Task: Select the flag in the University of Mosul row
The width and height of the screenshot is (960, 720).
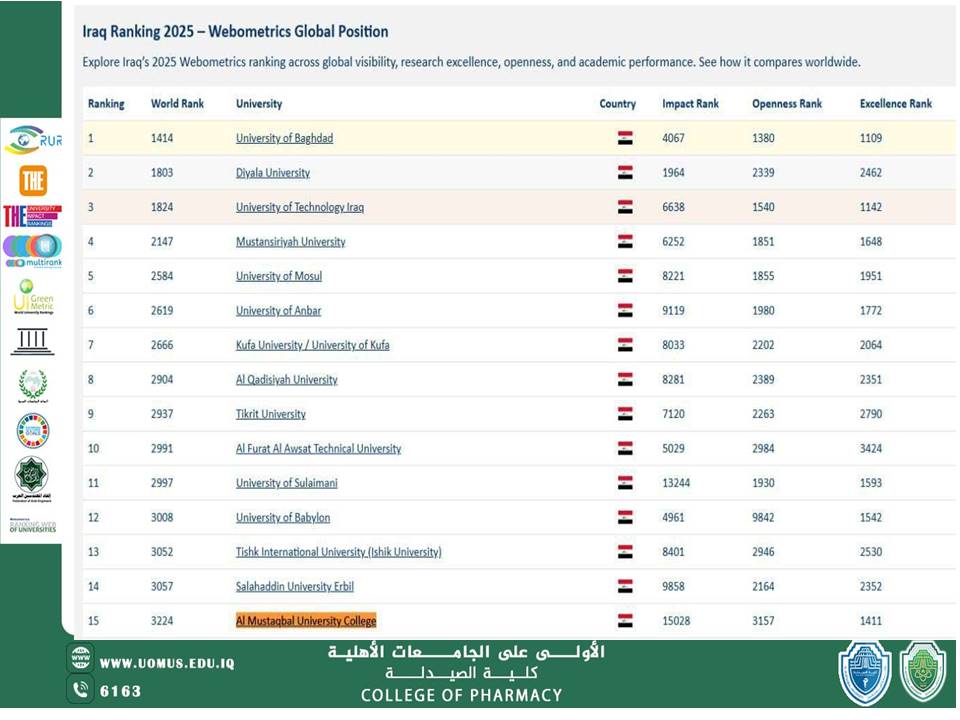Action: (624, 276)
